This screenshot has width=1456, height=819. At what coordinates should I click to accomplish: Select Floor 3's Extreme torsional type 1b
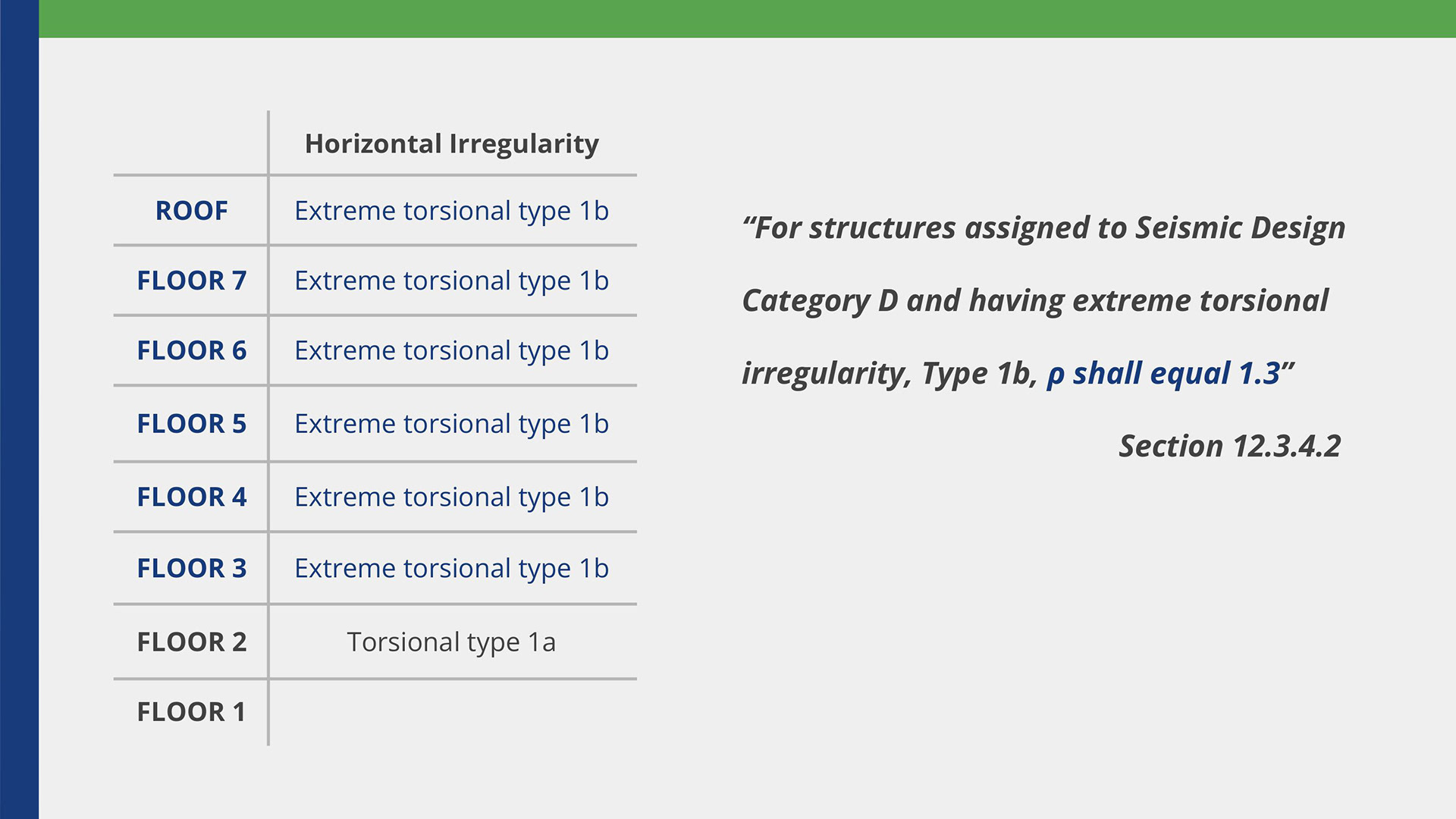point(452,568)
